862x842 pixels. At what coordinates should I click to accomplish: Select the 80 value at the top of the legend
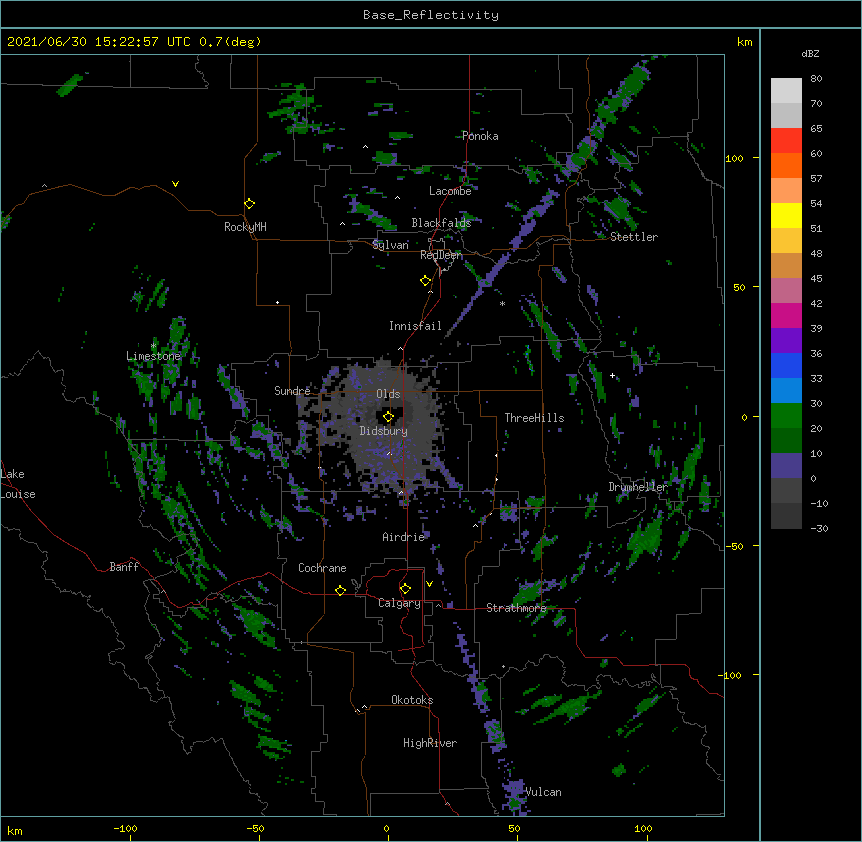tap(816, 79)
